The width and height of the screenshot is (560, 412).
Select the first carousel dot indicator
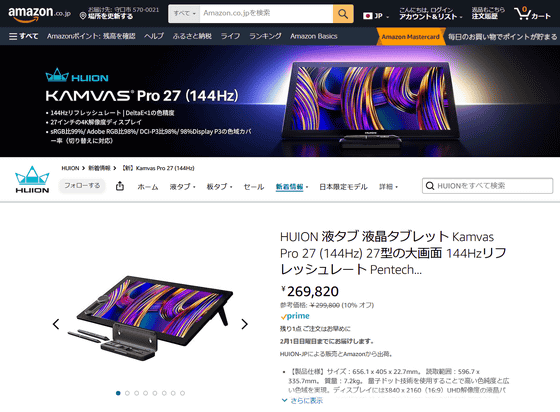118,393
